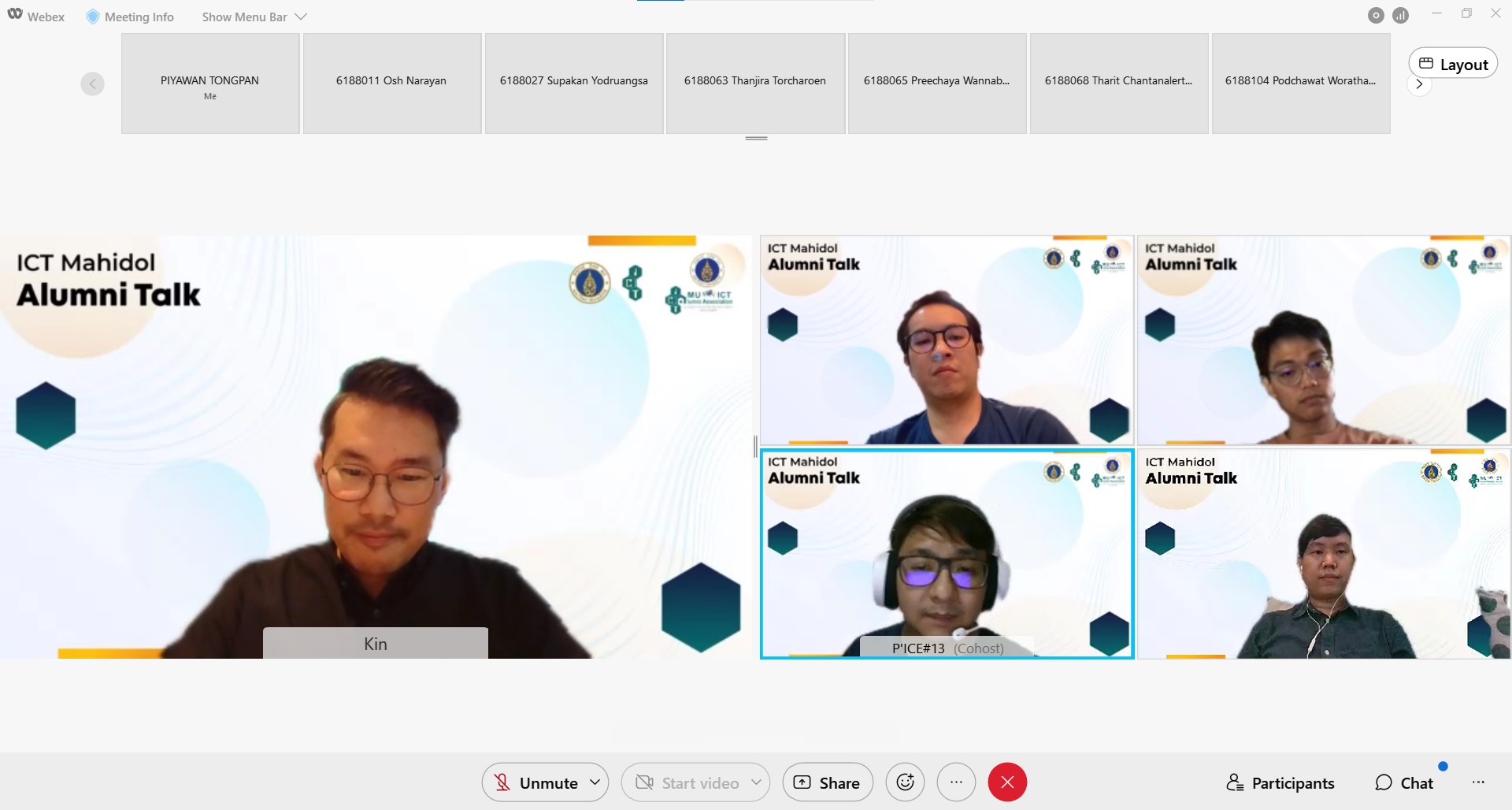
Task: Start video camera
Action: [x=687, y=782]
